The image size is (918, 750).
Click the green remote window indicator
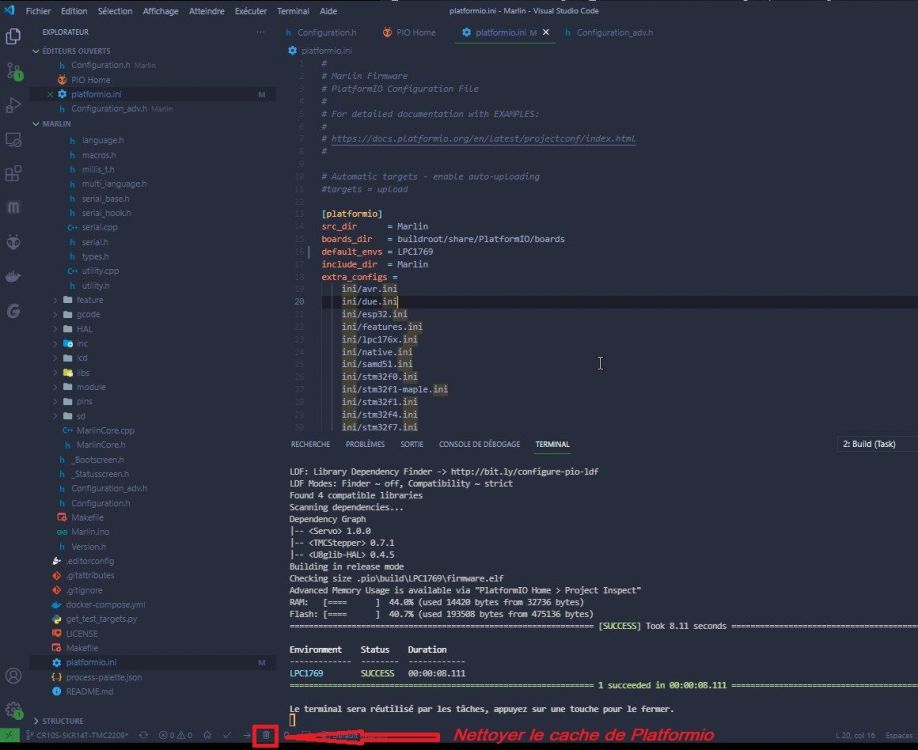coord(9,735)
